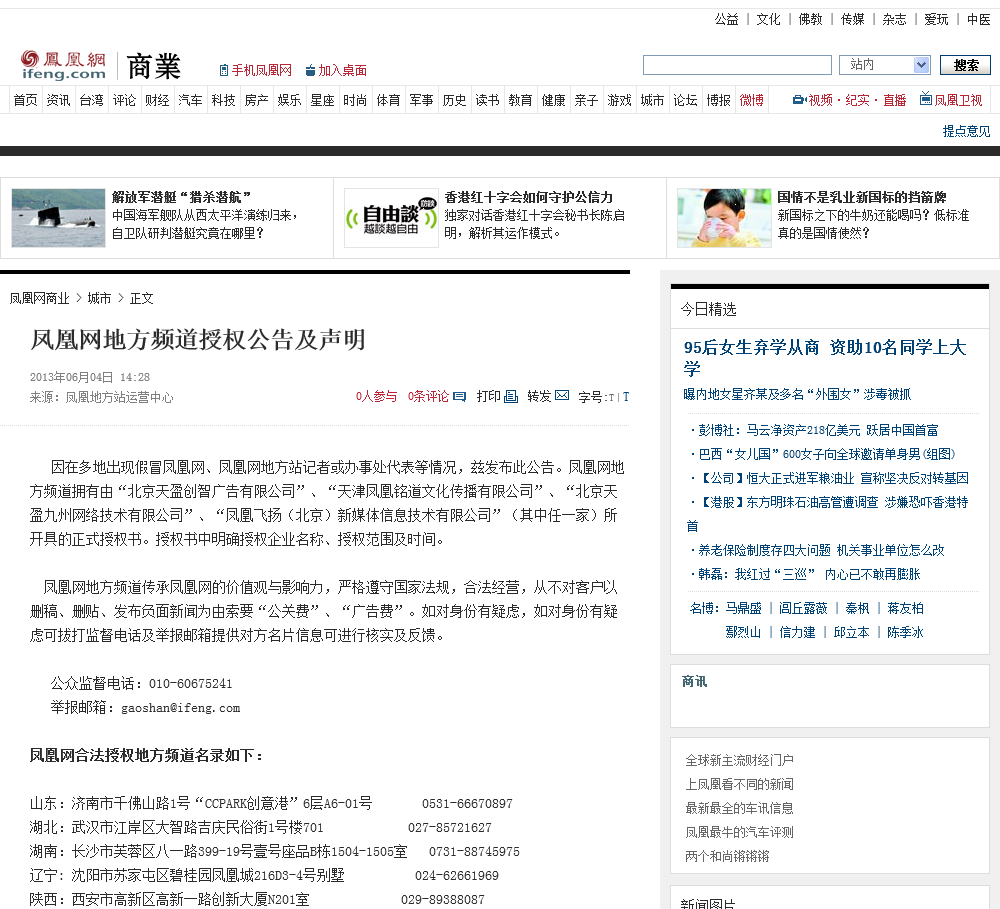Open 曝内地女星齐某 涉毒被抓 link
Viewport: 1000px width, 909px height.
pyautogui.click(x=797, y=394)
